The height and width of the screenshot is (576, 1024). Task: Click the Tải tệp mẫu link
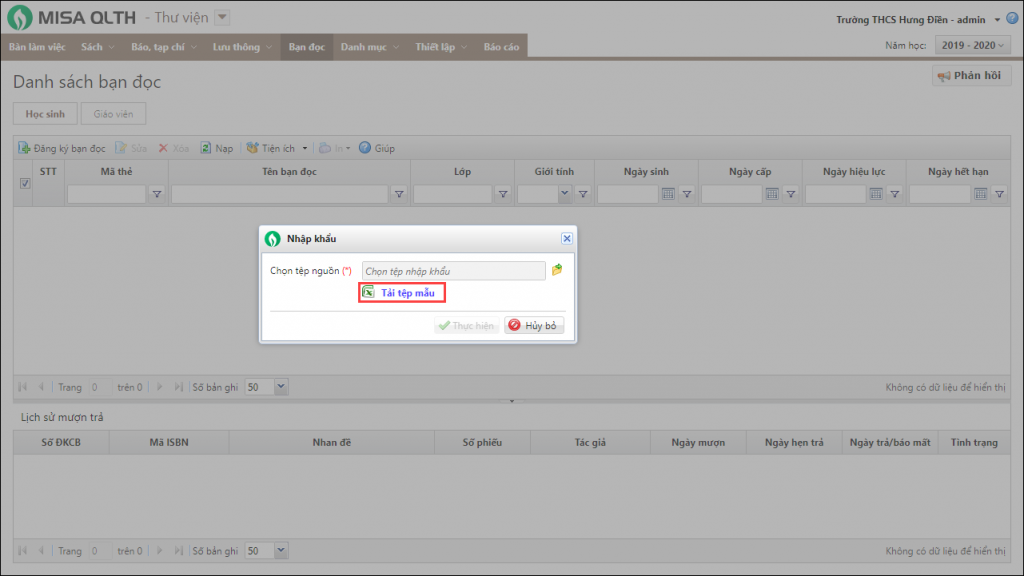407,293
